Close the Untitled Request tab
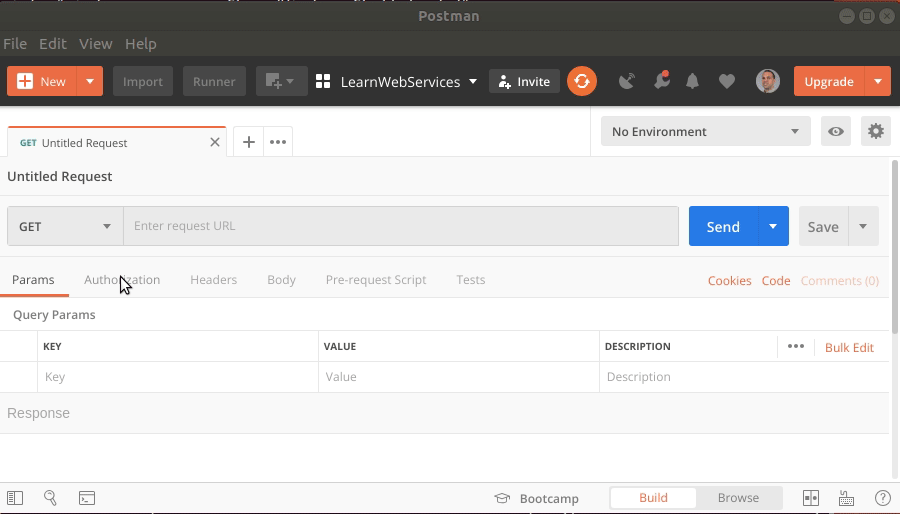The image size is (900, 514). coord(215,142)
